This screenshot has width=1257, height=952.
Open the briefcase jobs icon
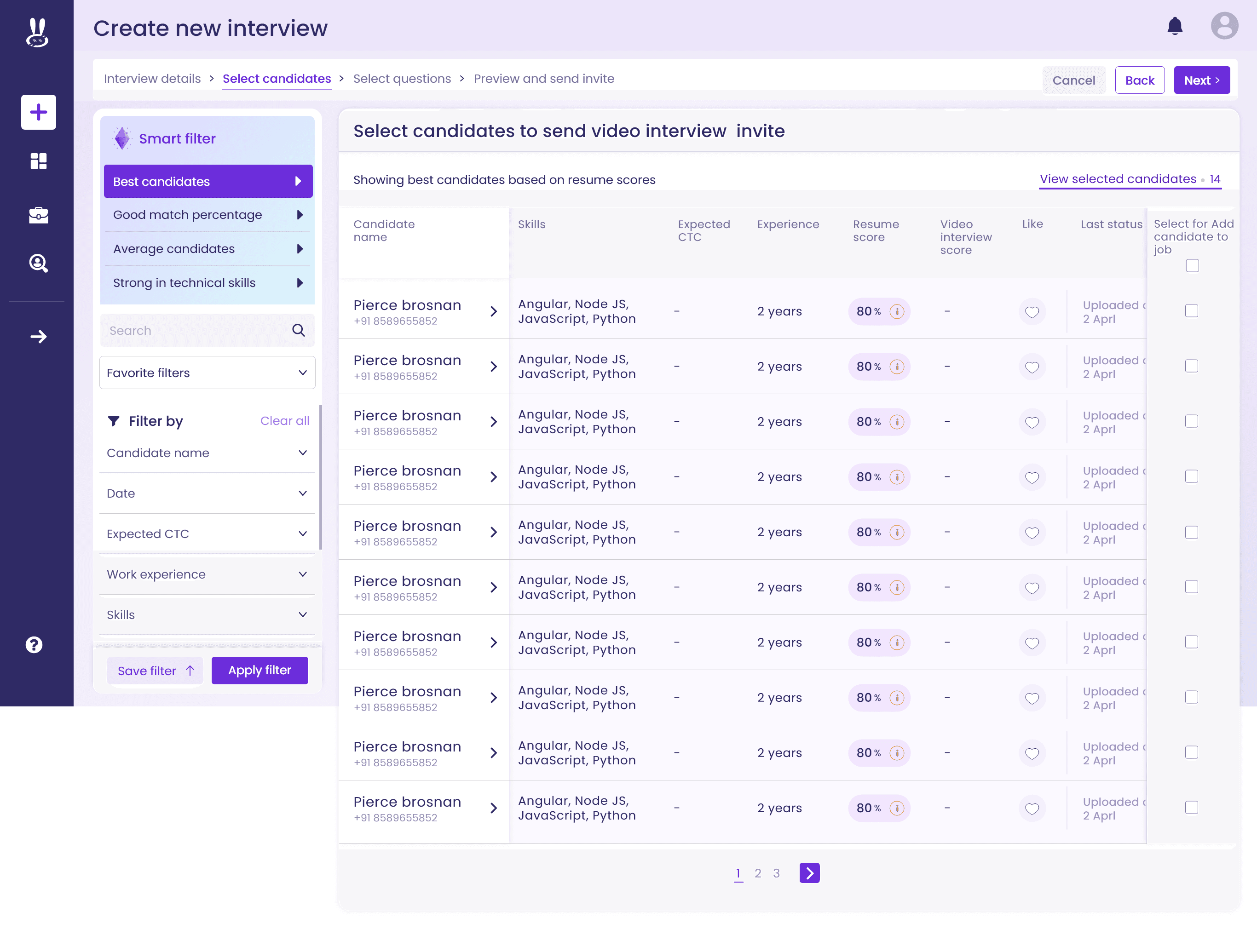click(x=38, y=215)
